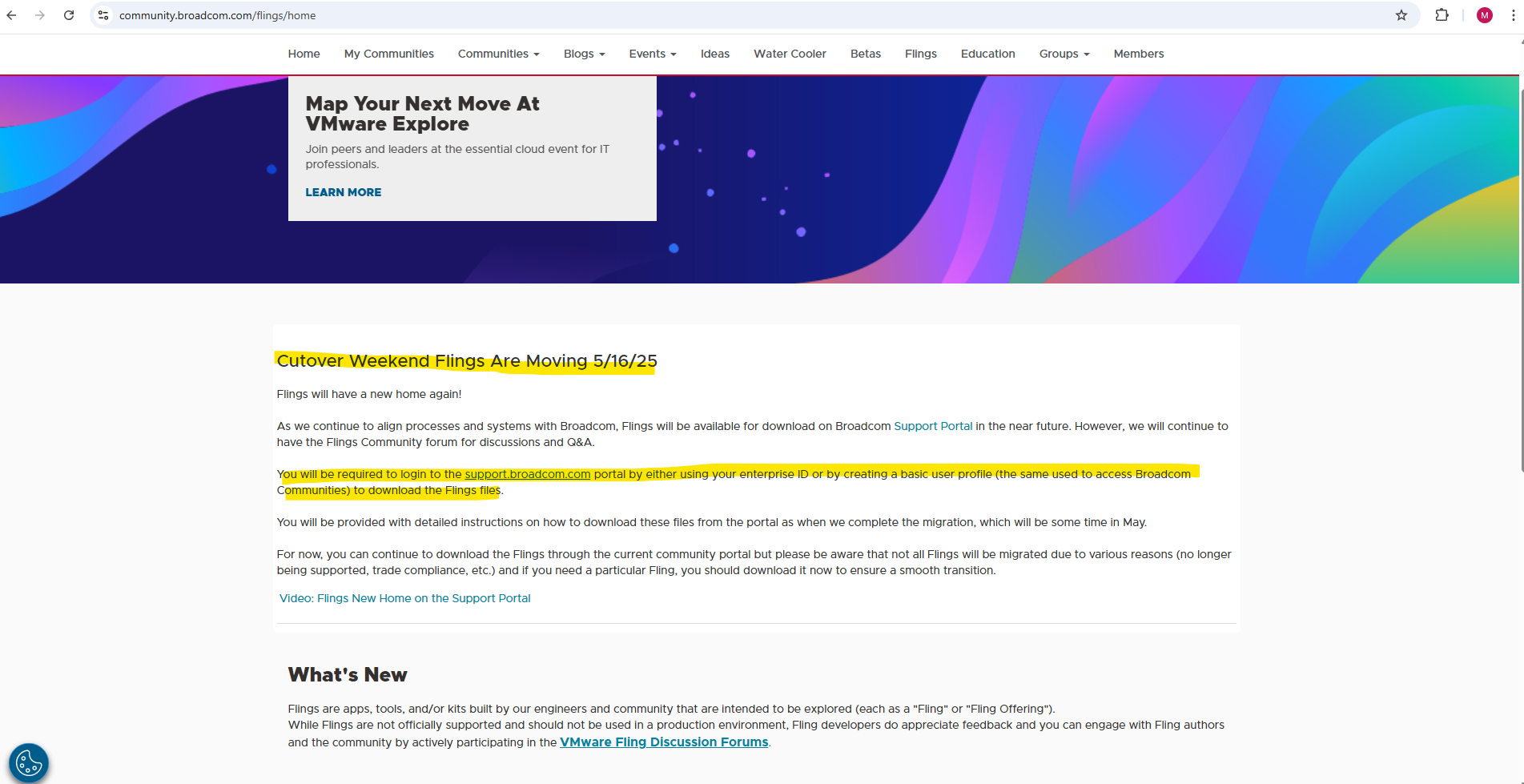Click the browser forward arrow
Image resolution: width=1524 pixels, height=784 pixels.
(x=40, y=15)
